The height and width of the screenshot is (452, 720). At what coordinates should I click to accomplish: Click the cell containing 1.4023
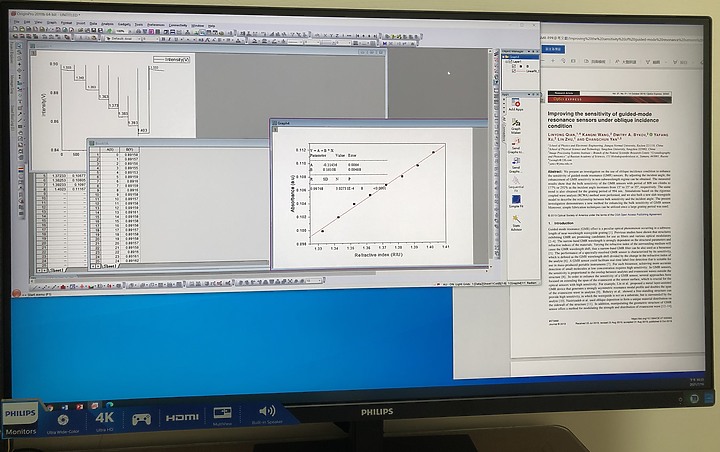click(x=59, y=189)
